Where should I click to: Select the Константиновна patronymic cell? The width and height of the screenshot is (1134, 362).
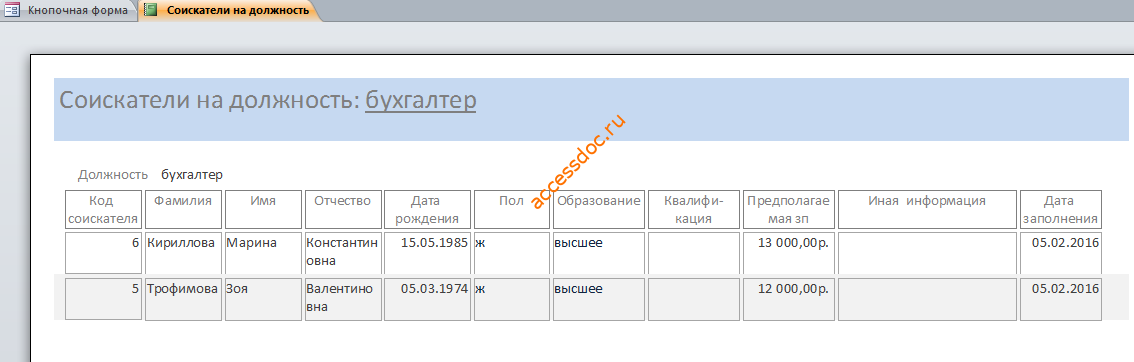tap(343, 252)
